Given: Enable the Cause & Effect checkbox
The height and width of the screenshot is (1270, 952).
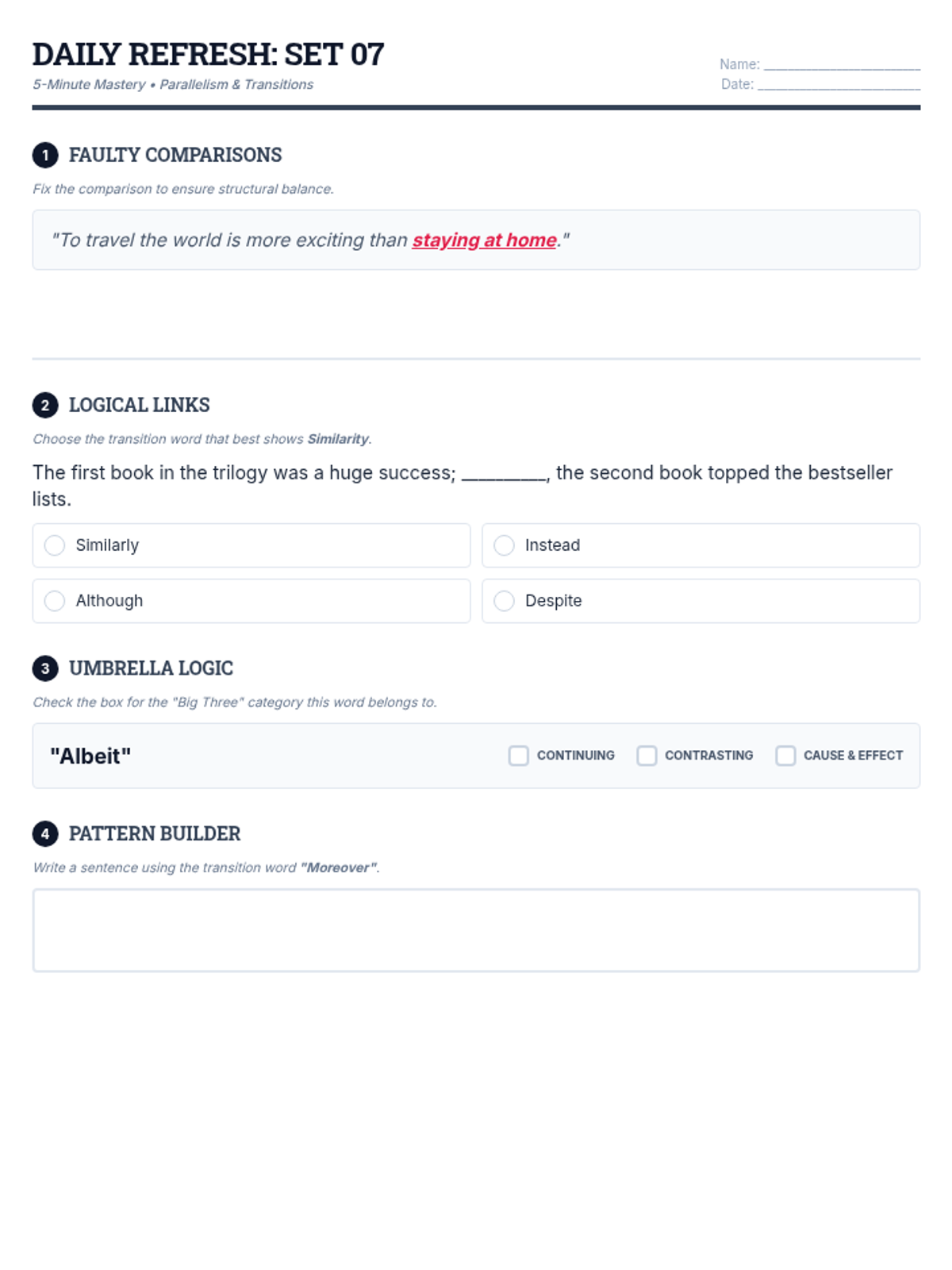Looking at the screenshot, I should point(785,756).
